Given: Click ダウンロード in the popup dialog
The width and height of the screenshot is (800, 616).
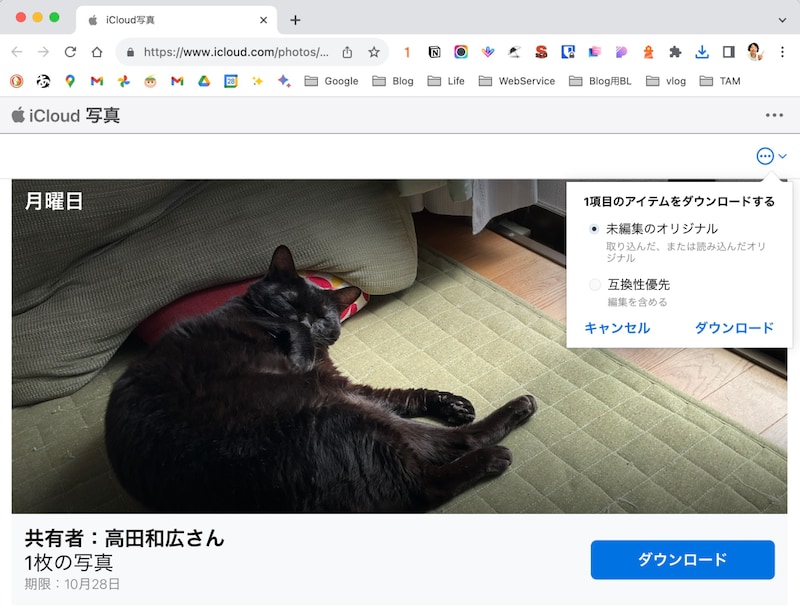Looking at the screenshot, I should tap(734, 328).
